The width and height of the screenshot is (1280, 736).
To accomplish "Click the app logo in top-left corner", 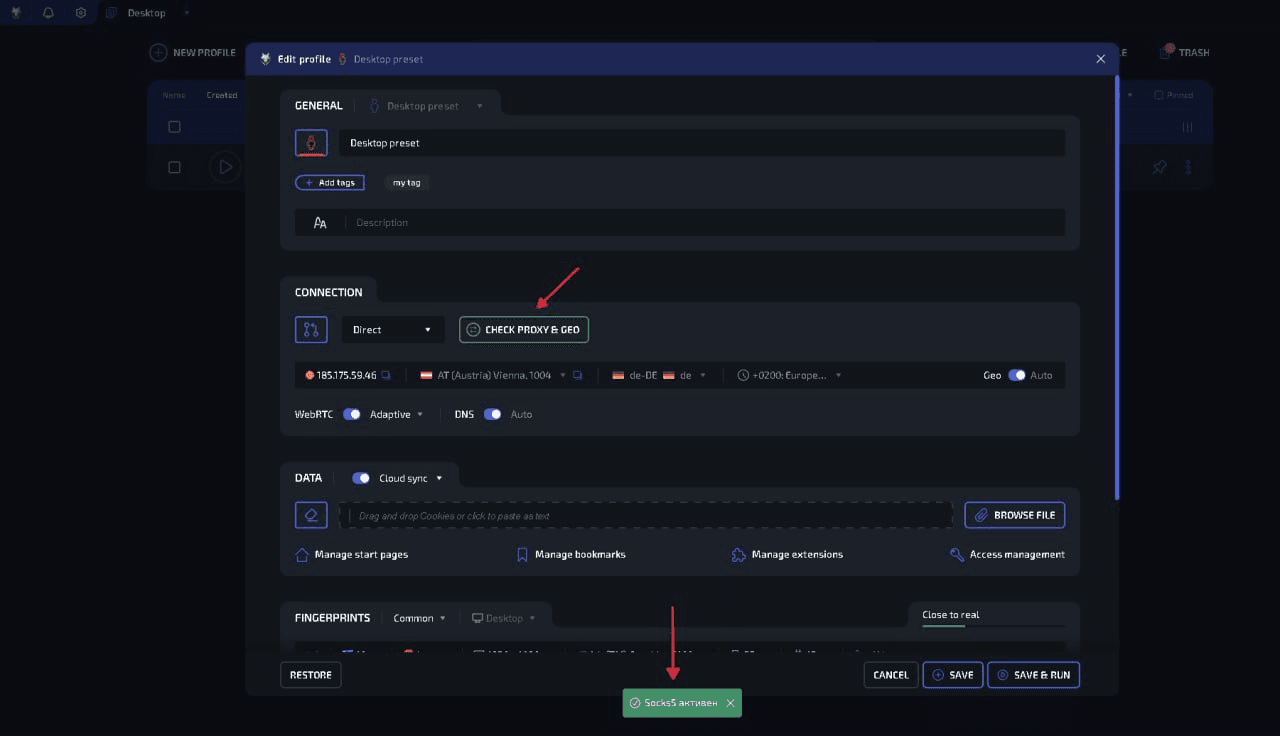I will [16, 13].
